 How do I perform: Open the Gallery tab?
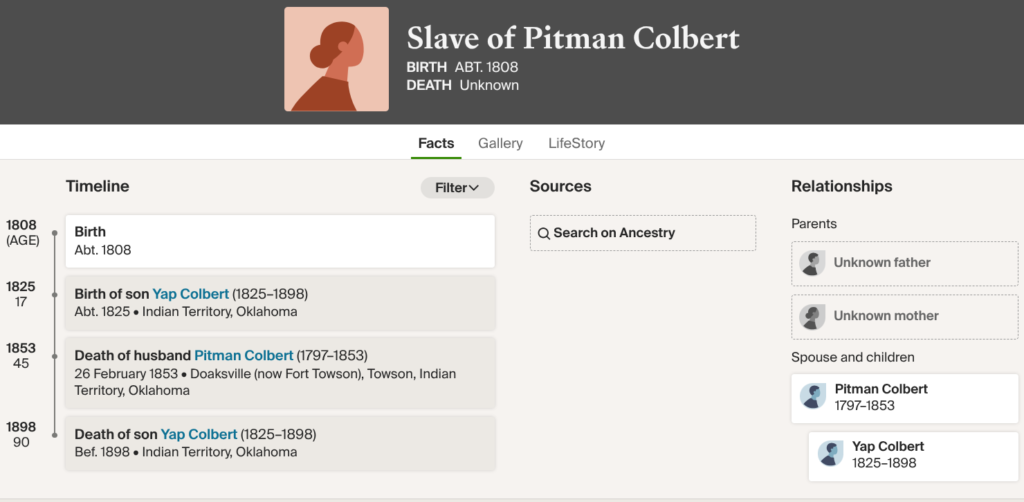click(500, 143)
